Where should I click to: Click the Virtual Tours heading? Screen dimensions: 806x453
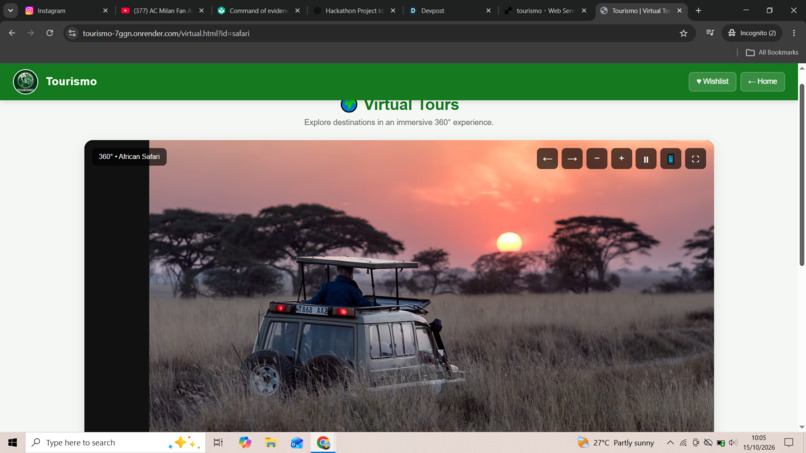pyautogui.click(x=411, y=104)
